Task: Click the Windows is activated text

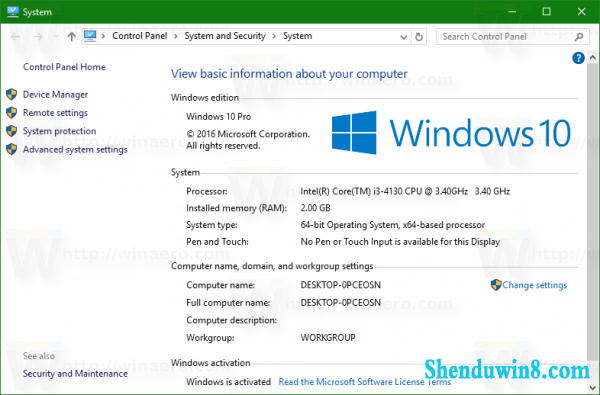Action: pos(228,382)
